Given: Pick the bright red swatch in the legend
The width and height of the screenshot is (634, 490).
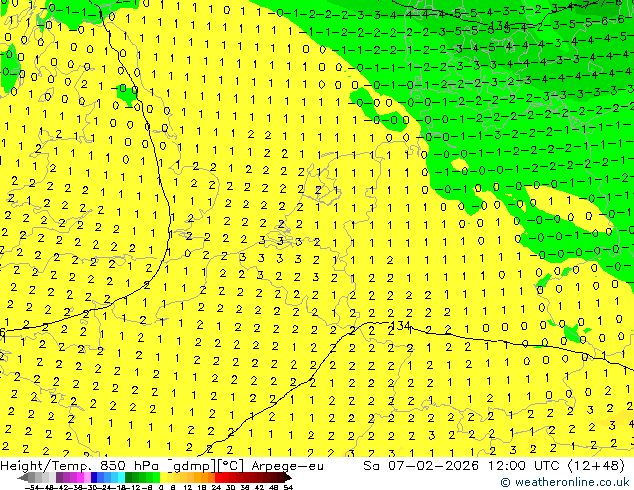Looking at the screenshot, I should [218, 477].
